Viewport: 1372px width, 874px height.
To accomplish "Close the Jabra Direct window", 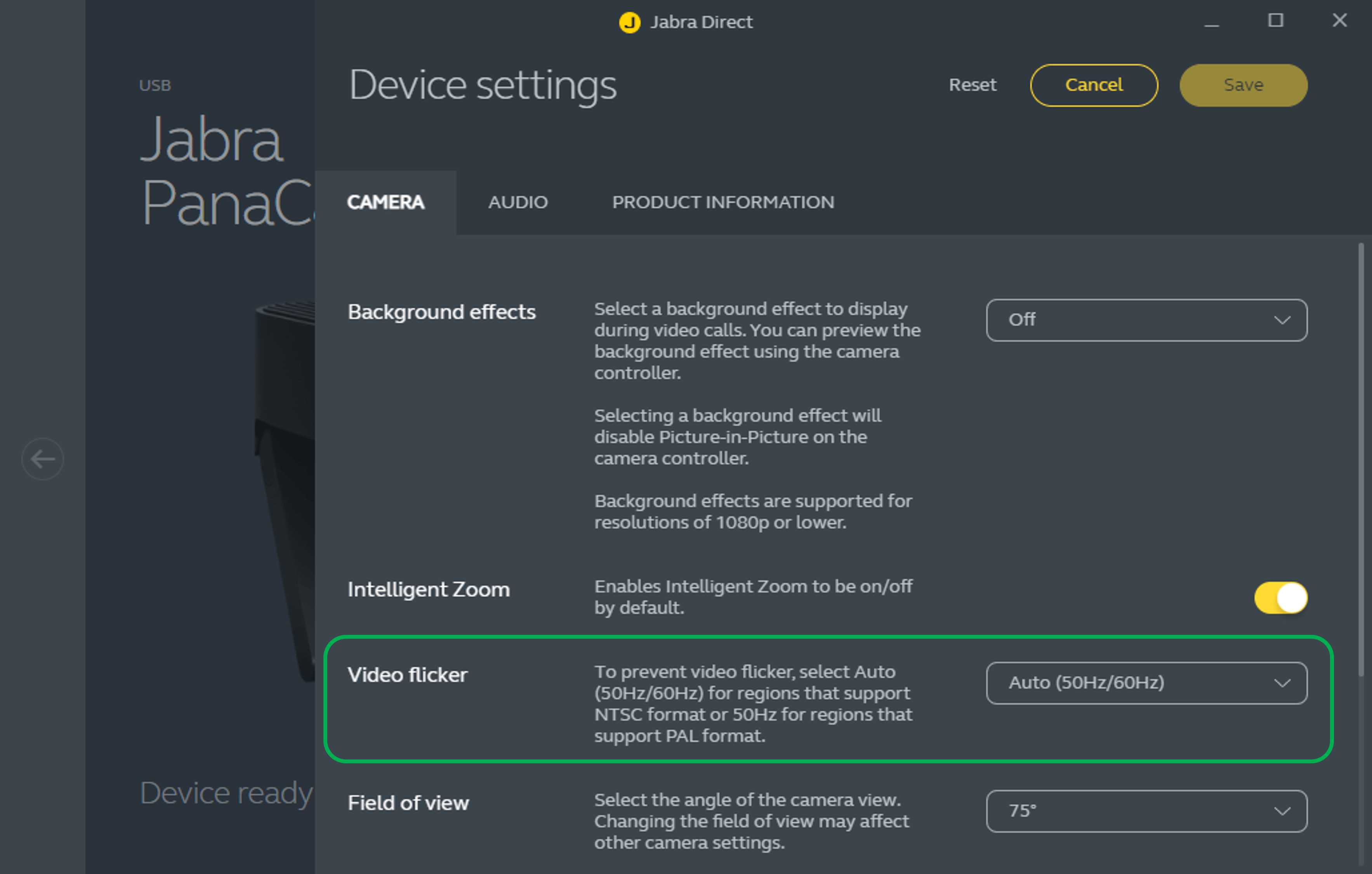I will 1339,21.
